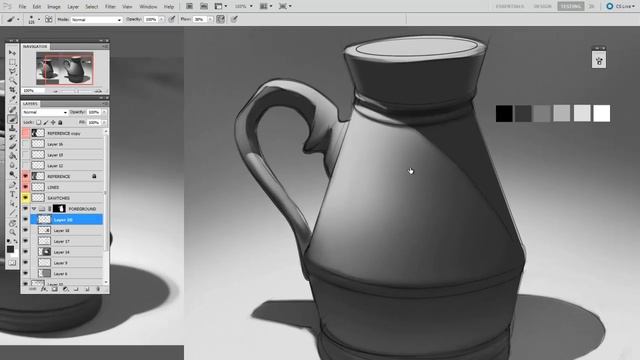Toggle visibility of the selected blue layer
This screenshot has height=360, width=640.
point(26,220)
